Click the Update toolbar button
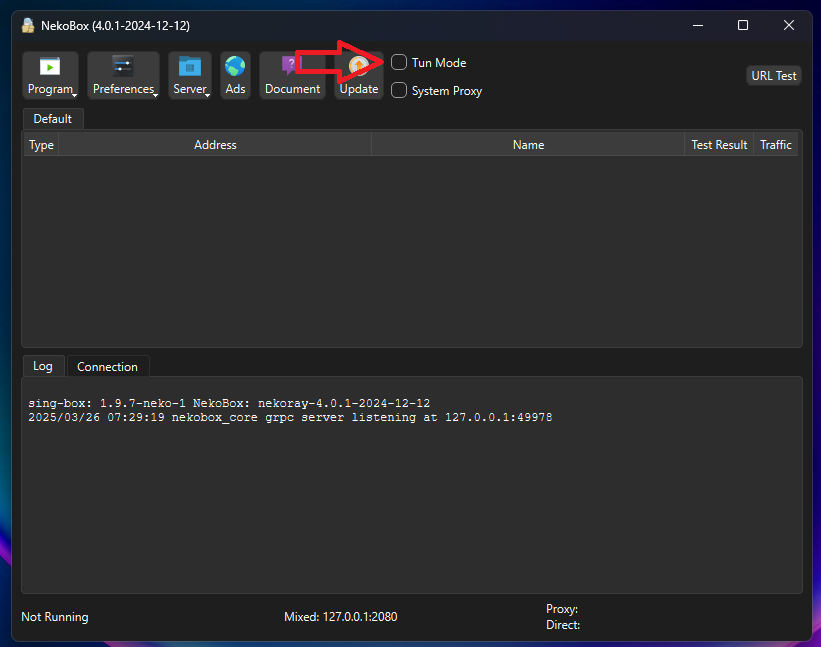The height and width of the screenshot is (647, 821). [359, 75]
